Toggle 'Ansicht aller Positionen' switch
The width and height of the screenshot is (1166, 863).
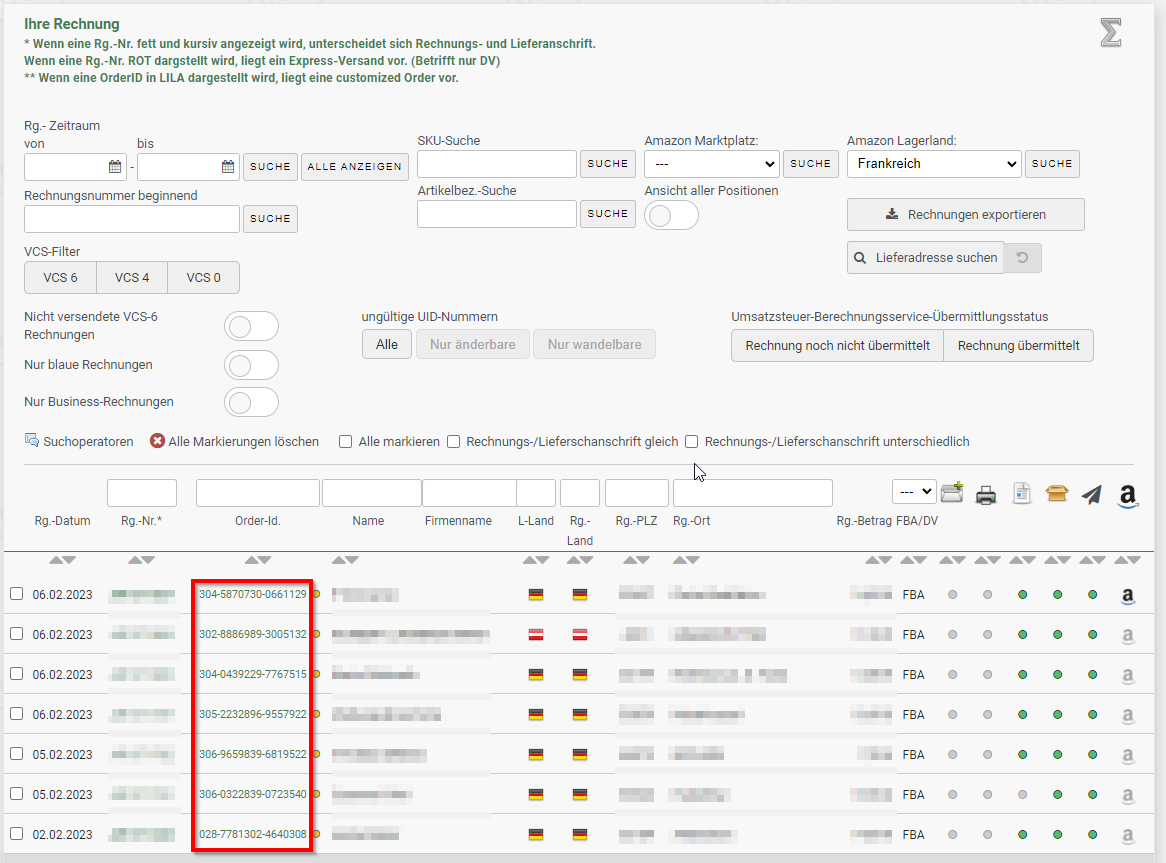(671, 215)
